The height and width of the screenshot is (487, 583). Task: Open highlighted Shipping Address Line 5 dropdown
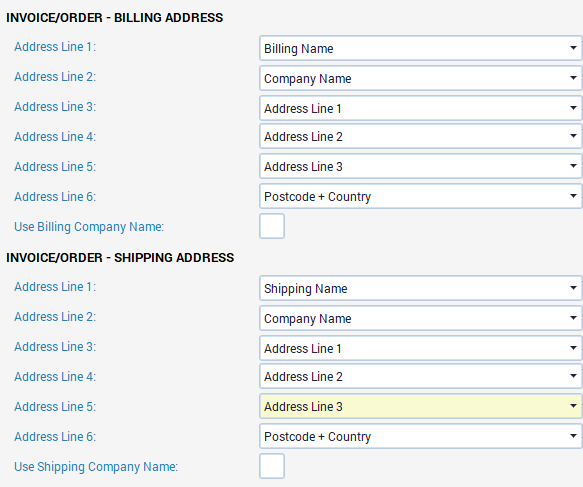(x=421, y=406)
